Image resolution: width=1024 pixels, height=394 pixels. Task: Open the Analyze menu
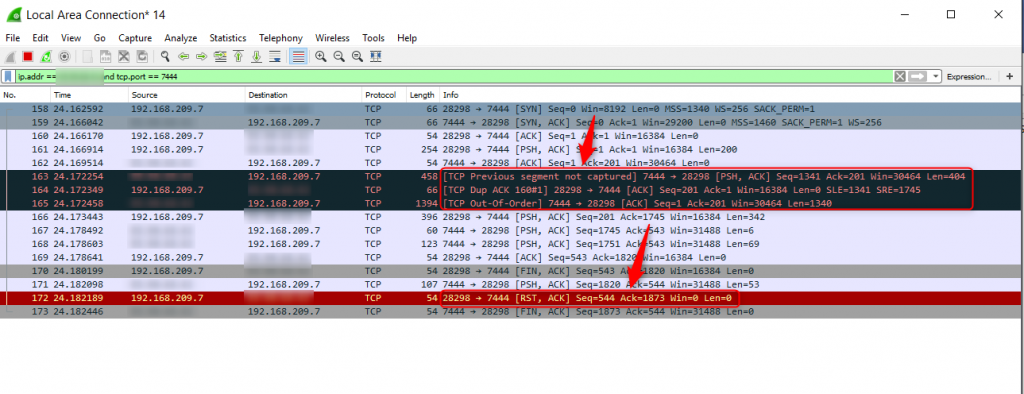[181, 38]
